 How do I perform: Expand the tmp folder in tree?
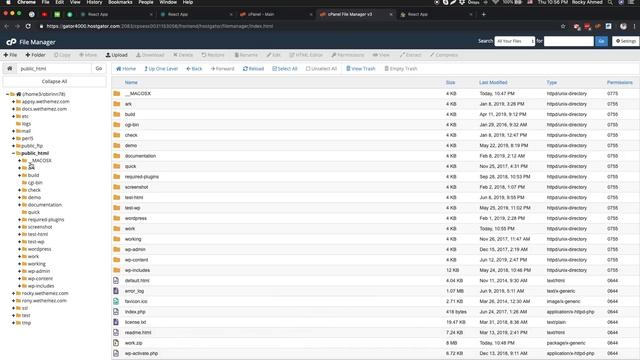(x=13, y=322)
